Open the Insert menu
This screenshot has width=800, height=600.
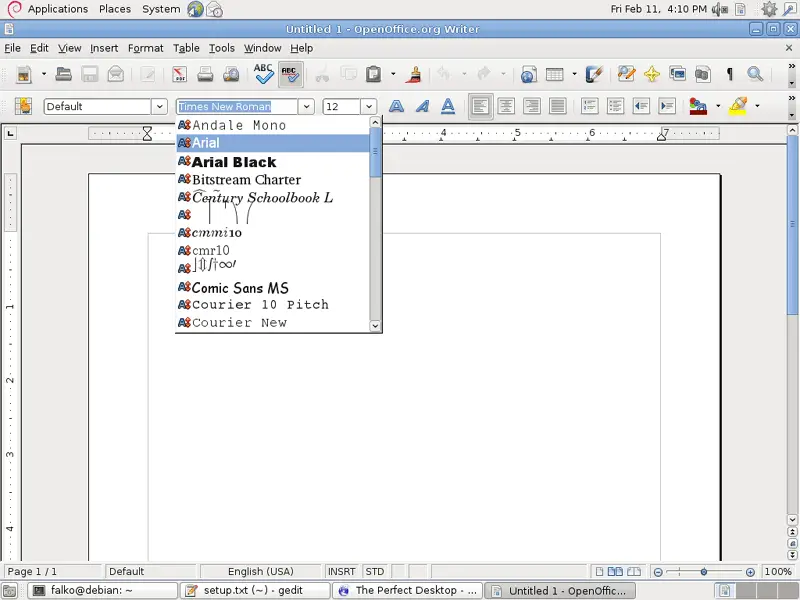click(x=104, y=48)
